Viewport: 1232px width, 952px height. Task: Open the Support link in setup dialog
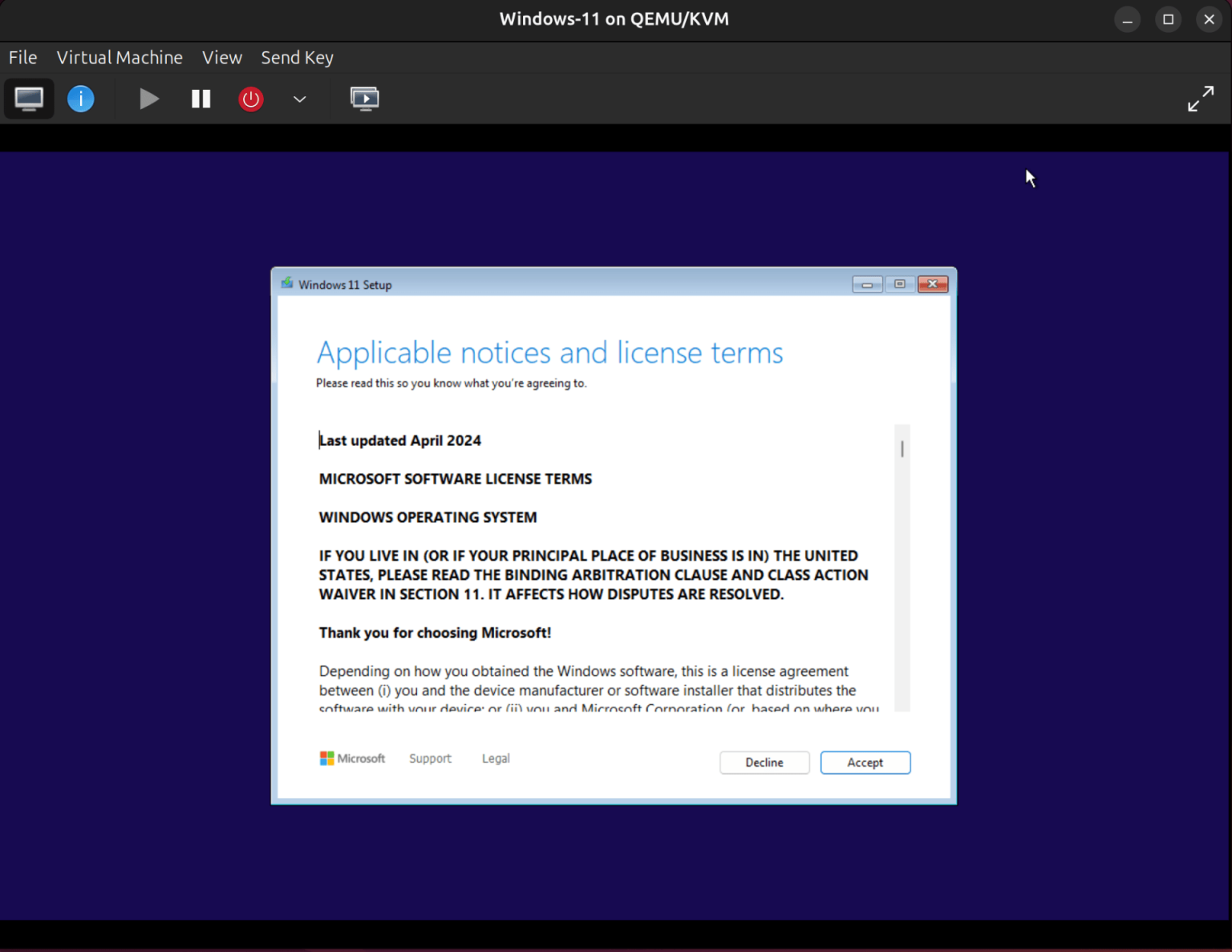click(430, 758)
